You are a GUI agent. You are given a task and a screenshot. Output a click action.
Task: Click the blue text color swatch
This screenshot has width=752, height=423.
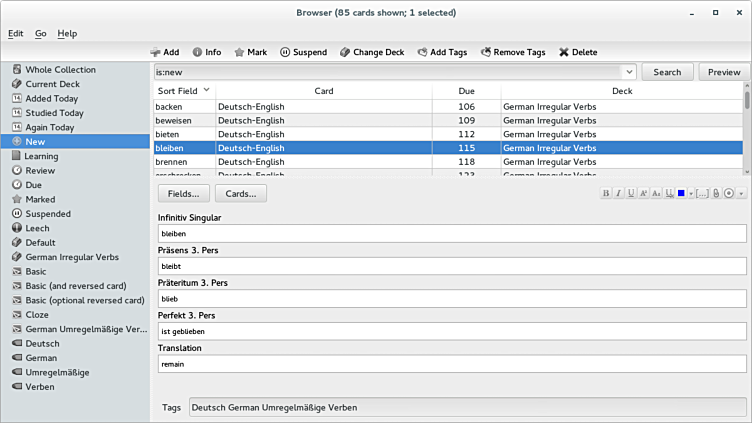pos(680,193)
